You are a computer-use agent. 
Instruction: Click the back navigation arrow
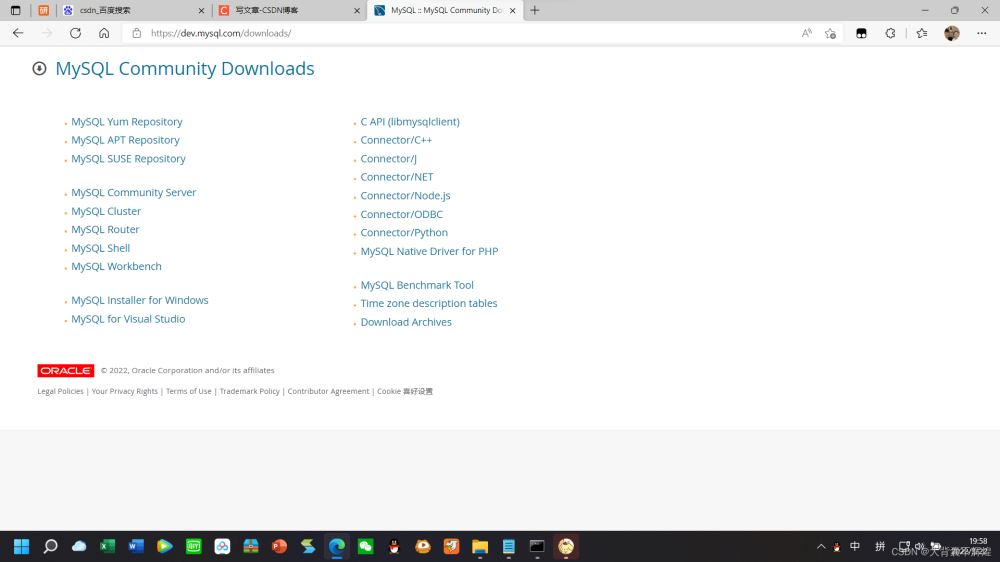pyautogui.click(x=18, y=33)
